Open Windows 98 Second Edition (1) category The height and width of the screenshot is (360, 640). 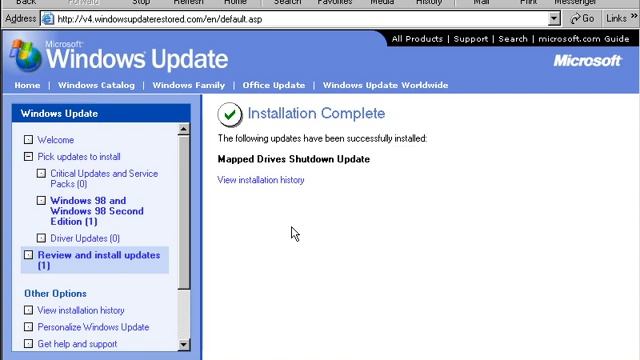97,211
